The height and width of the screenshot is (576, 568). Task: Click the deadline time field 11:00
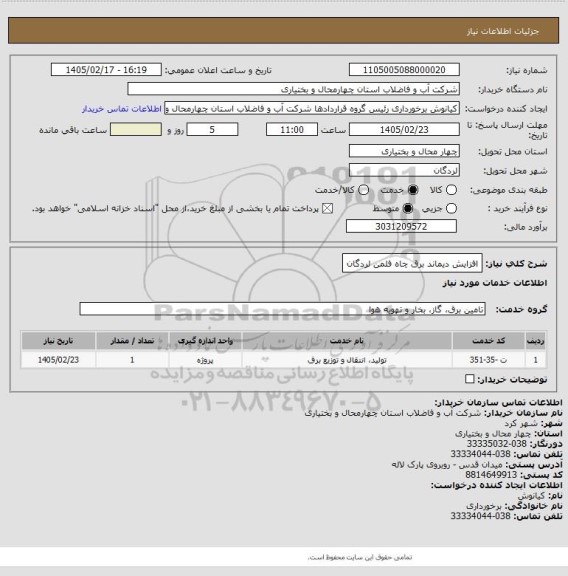tap(292, 130)
